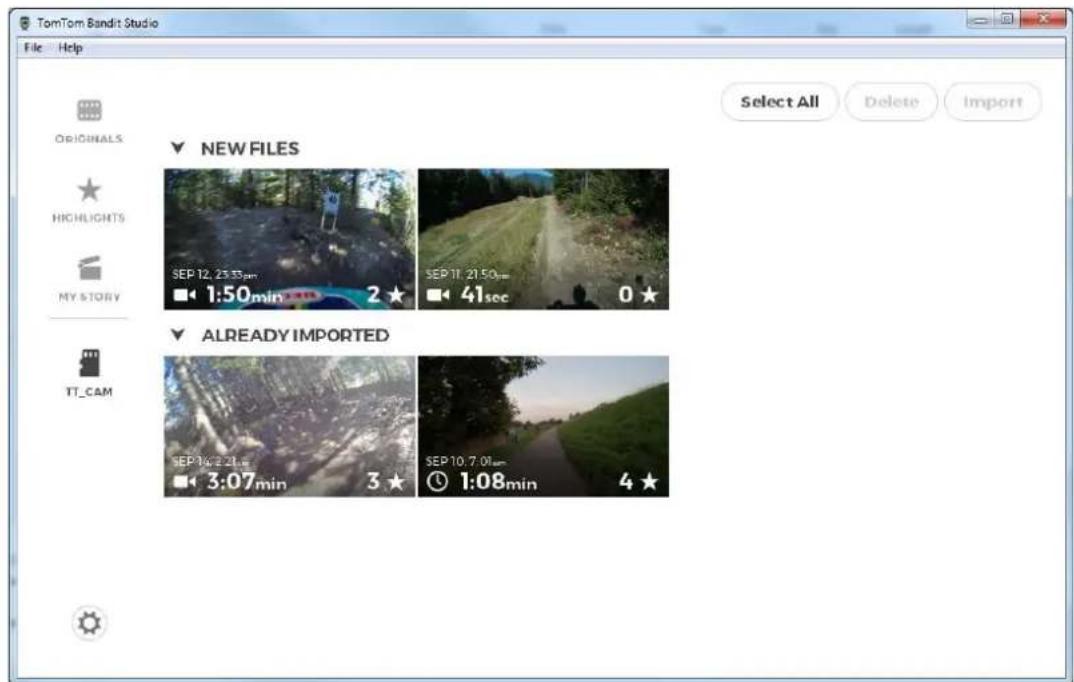Click the star on 0-star video
Screen dimensions: 1074x682
tap(649, 294)
